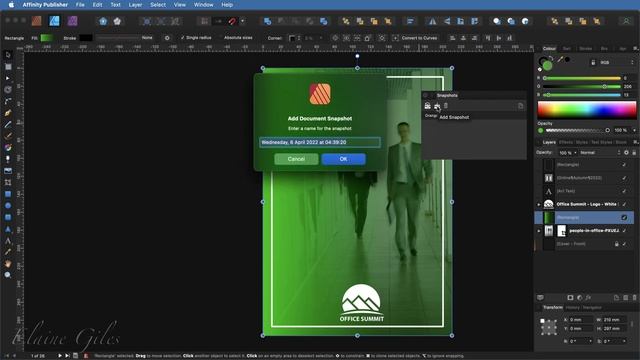Click the Restore Snapshot icon
Screen dimensions: 640x360
click(x=427, y=106)
